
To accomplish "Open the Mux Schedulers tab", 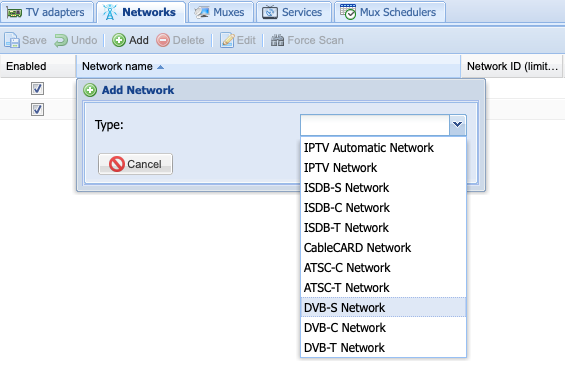I will click(x=390, y=12).
